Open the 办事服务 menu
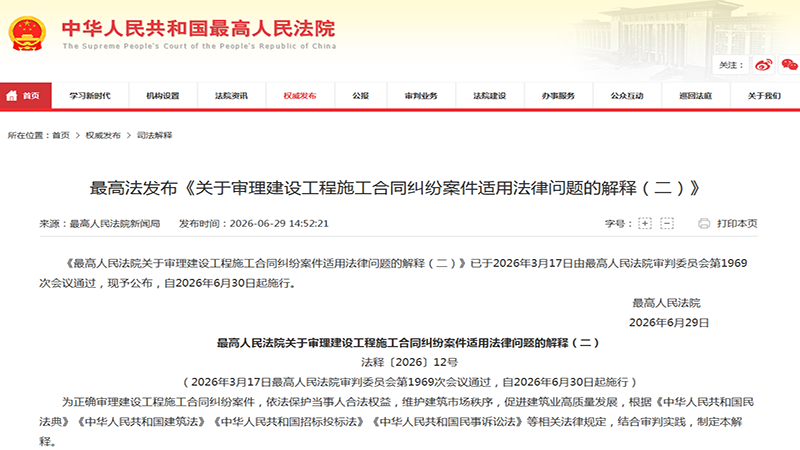Screen dimensions: 800x450 click(x=559, y=95)
